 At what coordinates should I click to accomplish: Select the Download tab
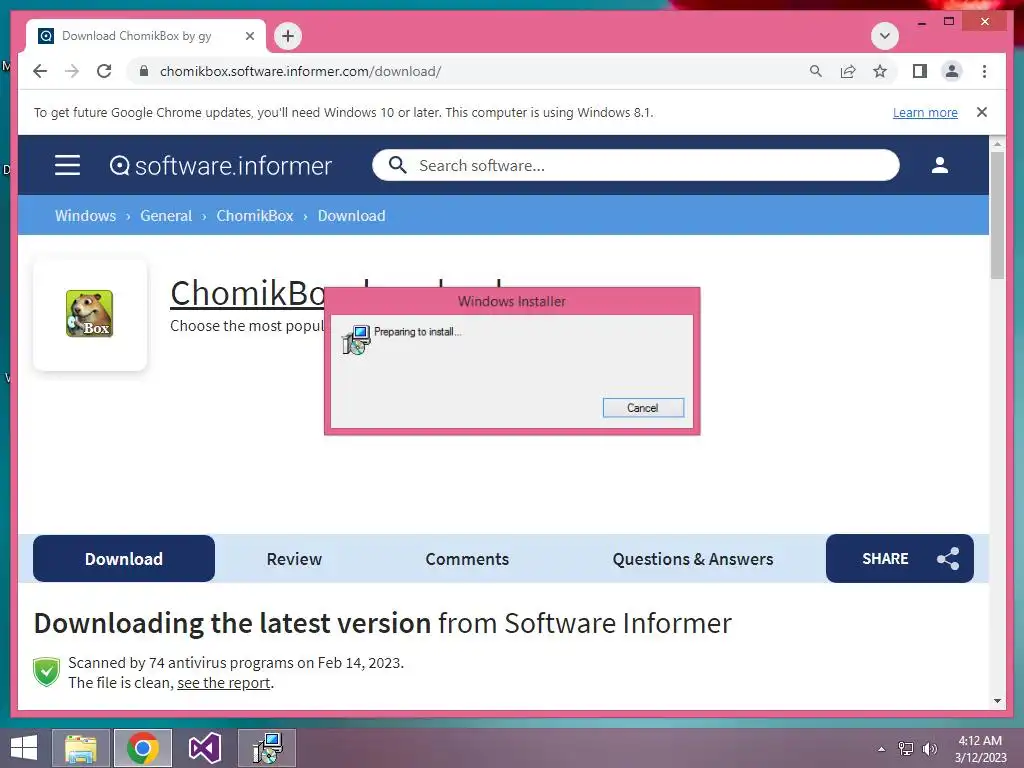coord(123,558)
